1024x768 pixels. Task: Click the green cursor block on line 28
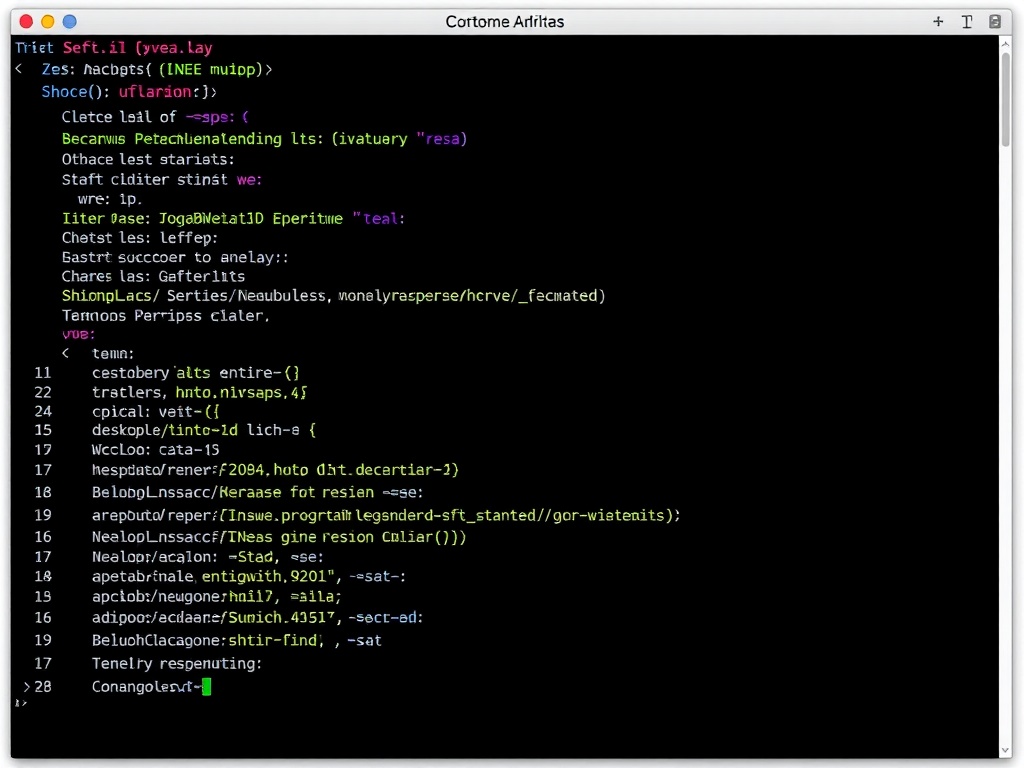click(x=206, y=687)
